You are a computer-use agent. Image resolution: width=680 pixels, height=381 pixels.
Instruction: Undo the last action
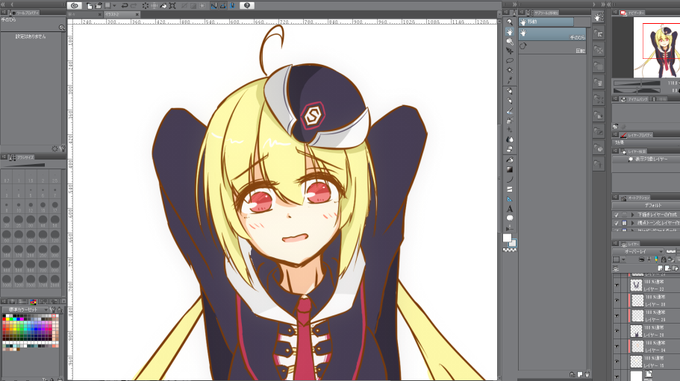[x=124, y=6]
